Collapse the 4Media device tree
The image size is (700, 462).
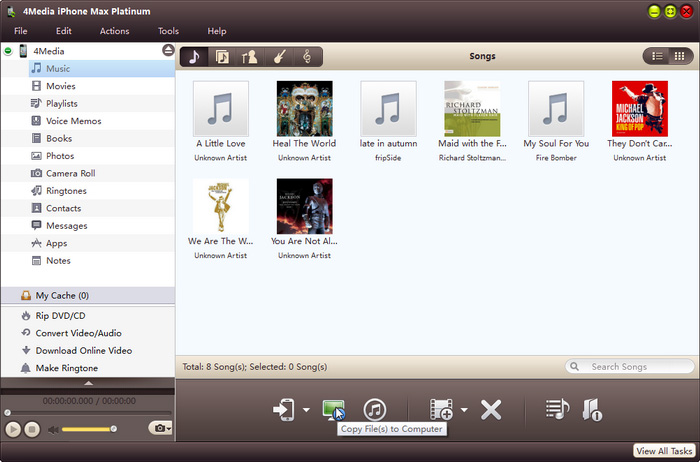point(8,51)
